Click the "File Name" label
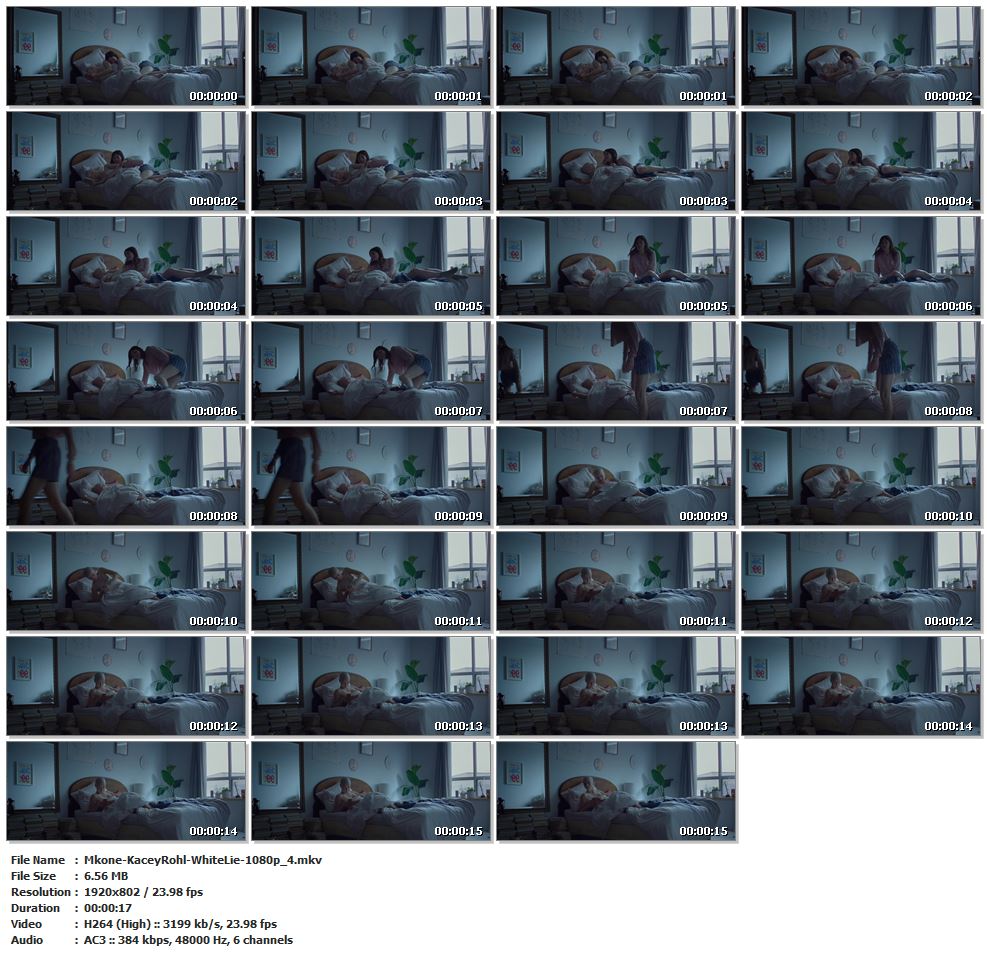 38,860
